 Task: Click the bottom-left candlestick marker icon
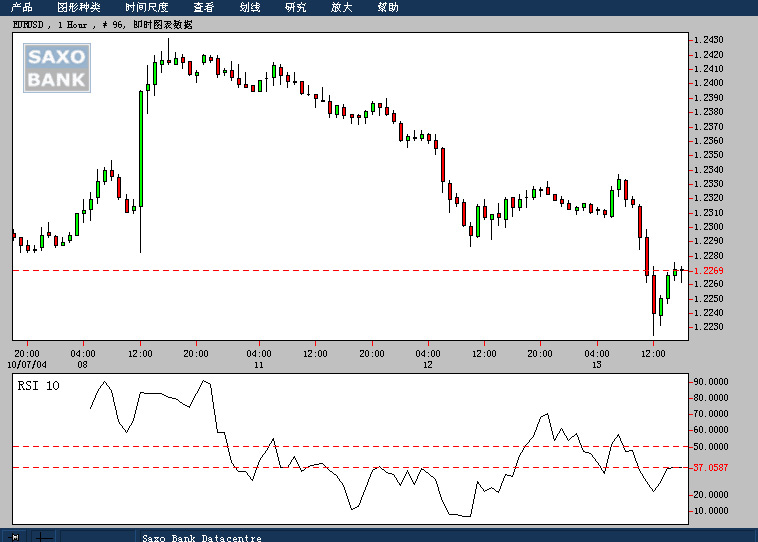click(x=14, y=536)
